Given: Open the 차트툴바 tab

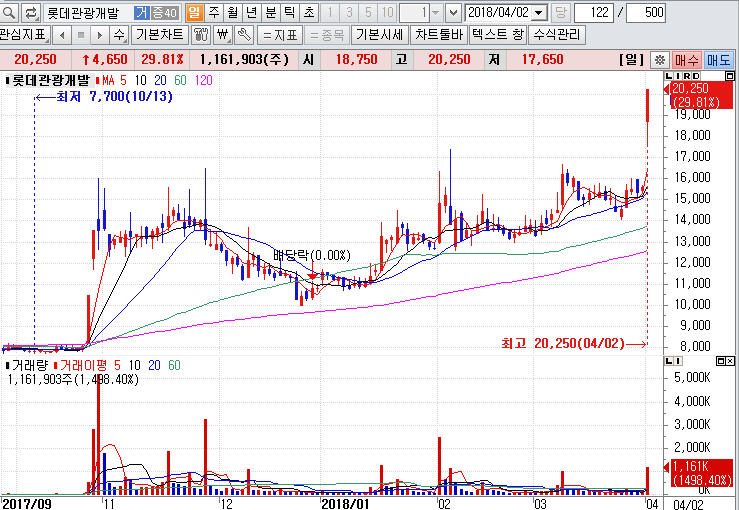Looking at the screenshot, I should pyautogui.click(x=439, y=34).
